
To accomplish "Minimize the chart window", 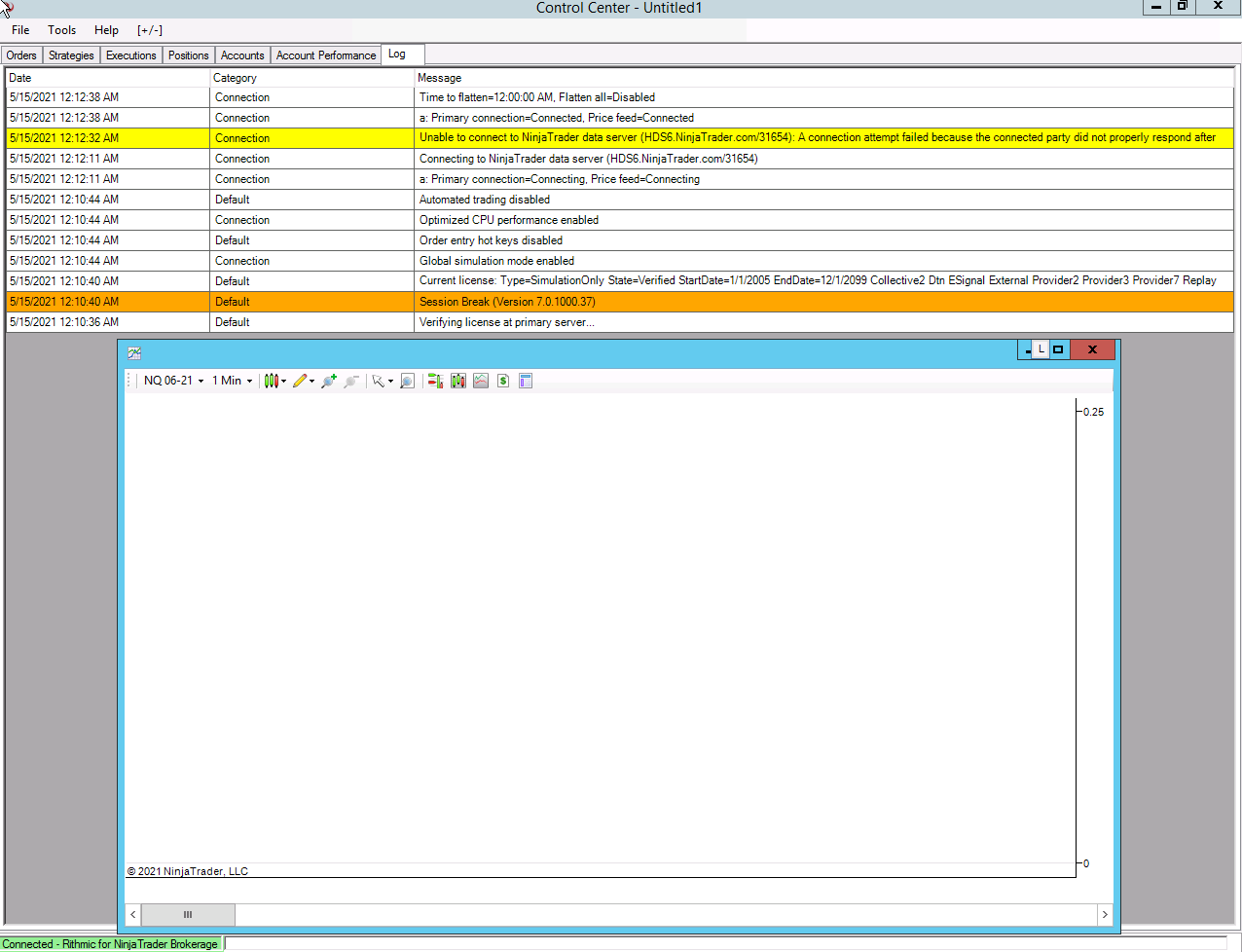I will (x=1027, y=349).
